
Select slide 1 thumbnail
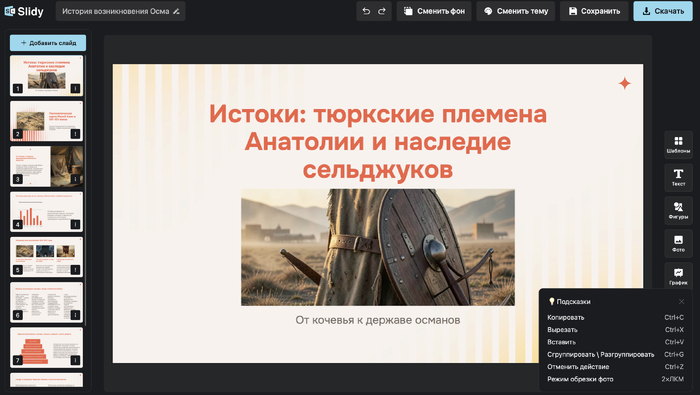[46, 75]
